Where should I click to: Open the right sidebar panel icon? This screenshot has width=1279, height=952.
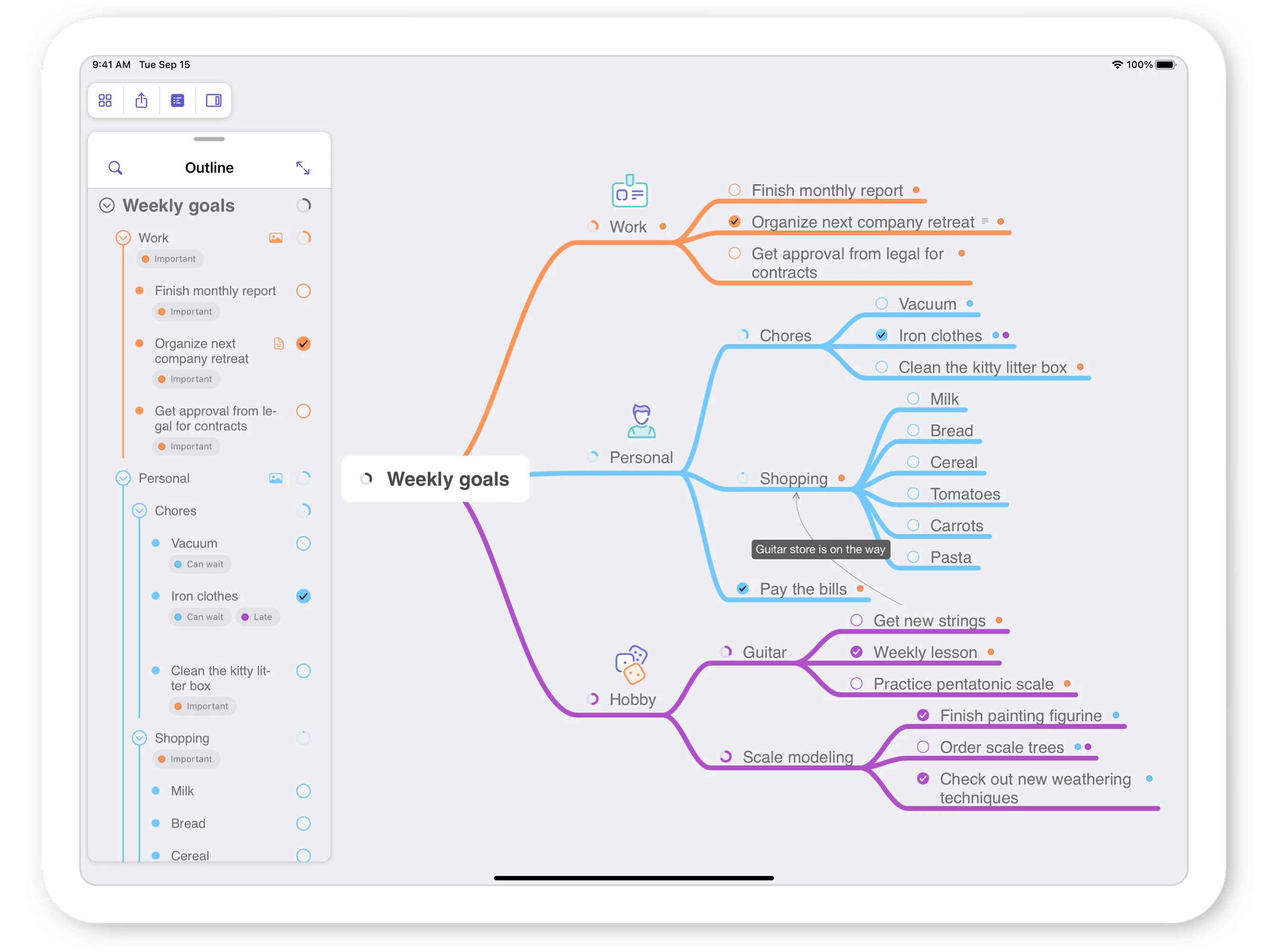coord(214,101)
